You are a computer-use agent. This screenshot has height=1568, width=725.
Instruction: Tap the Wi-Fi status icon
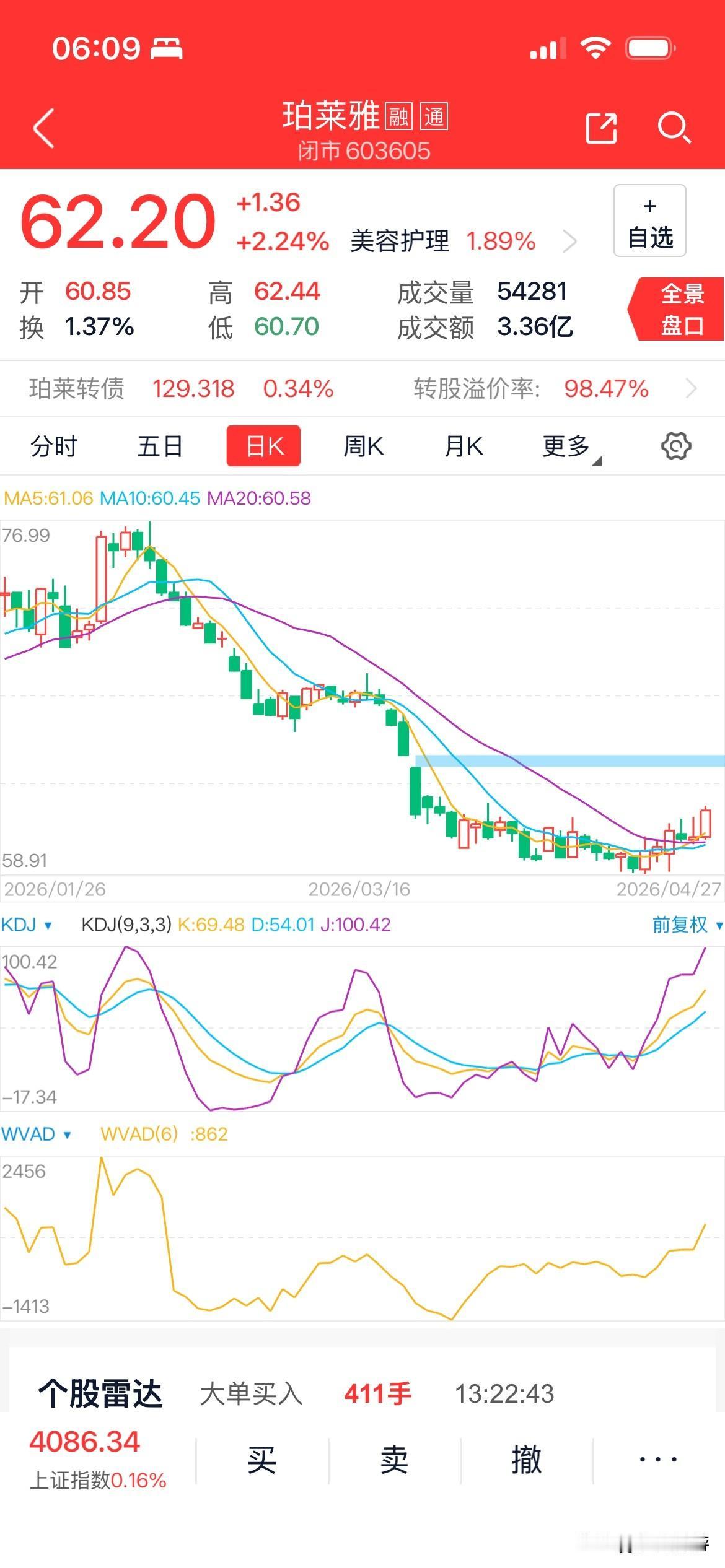[595, 48]
